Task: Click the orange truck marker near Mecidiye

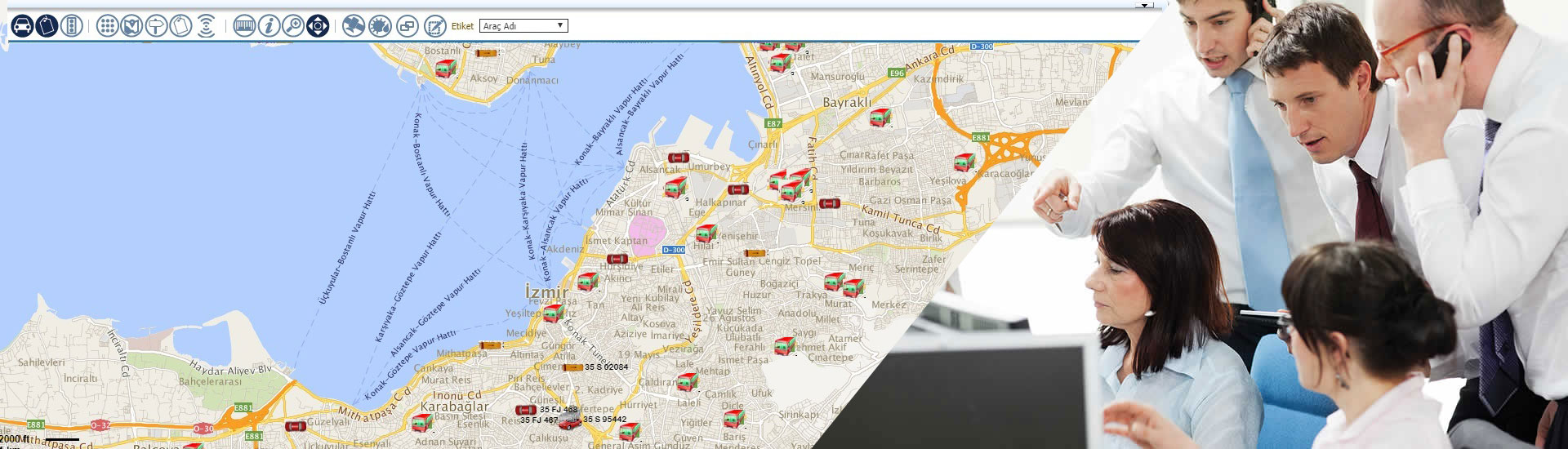Action: pyautogui.click(x=491, y=345)
